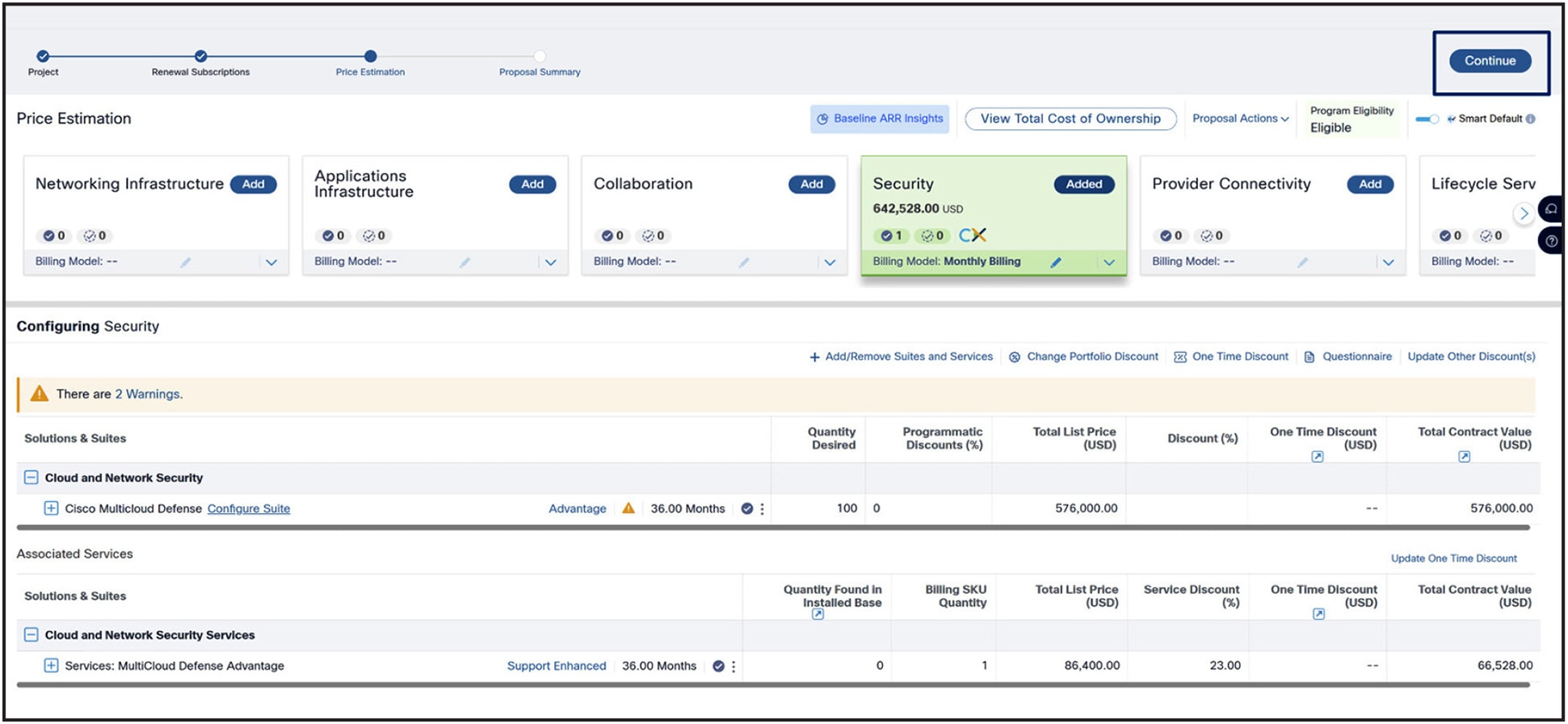Screen dimensions: 1568x724
Task: Toggle the Smart Default switch
Action: (x=1427, y=119)
